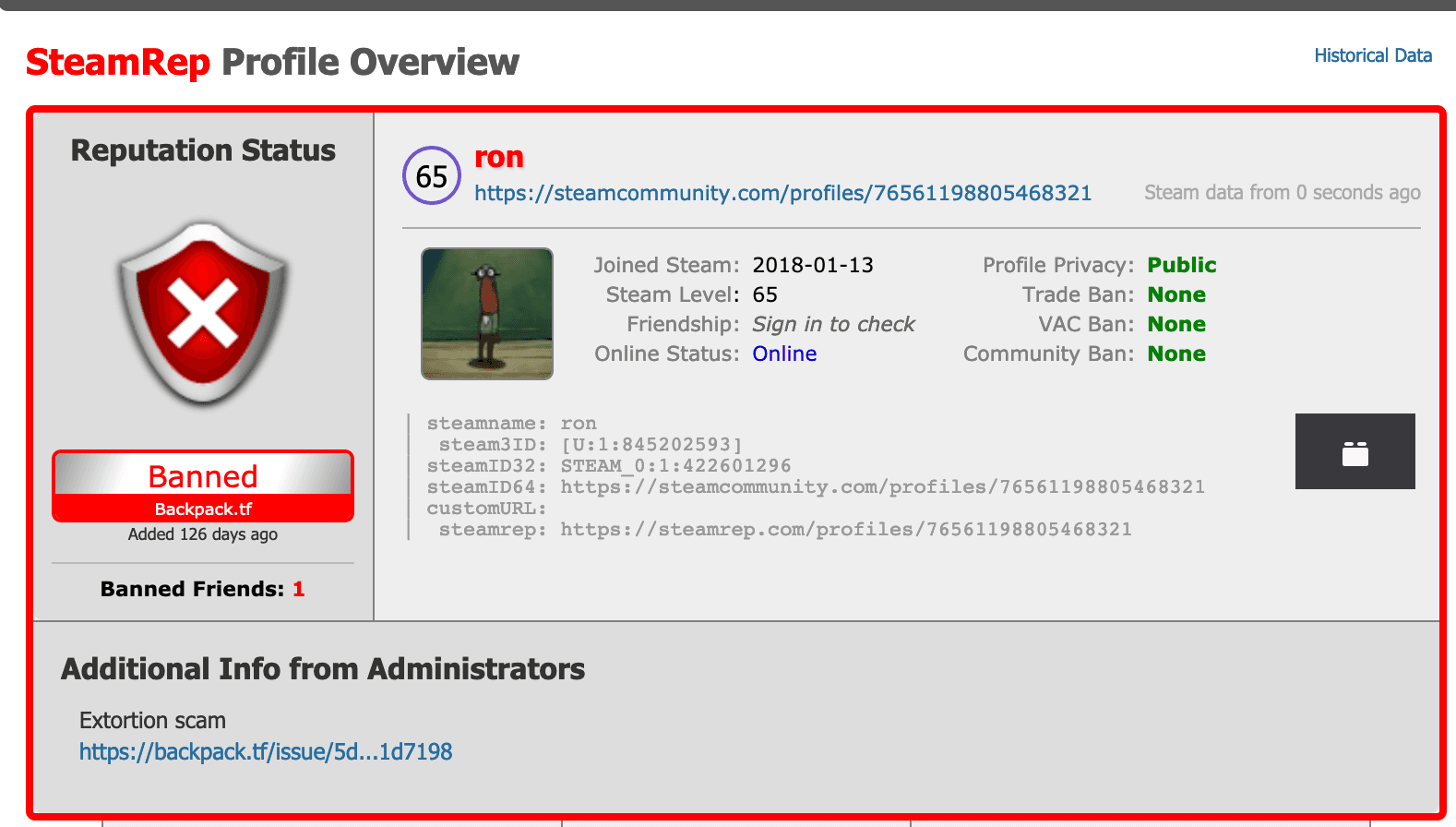Click the banned friends count 1
Image resolution: width=1456 pixels, height=827 pixels.
pos(298,589)
